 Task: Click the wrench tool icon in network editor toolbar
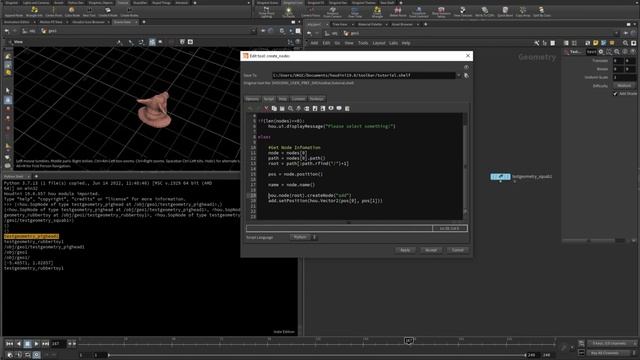[x=536, y=43]
